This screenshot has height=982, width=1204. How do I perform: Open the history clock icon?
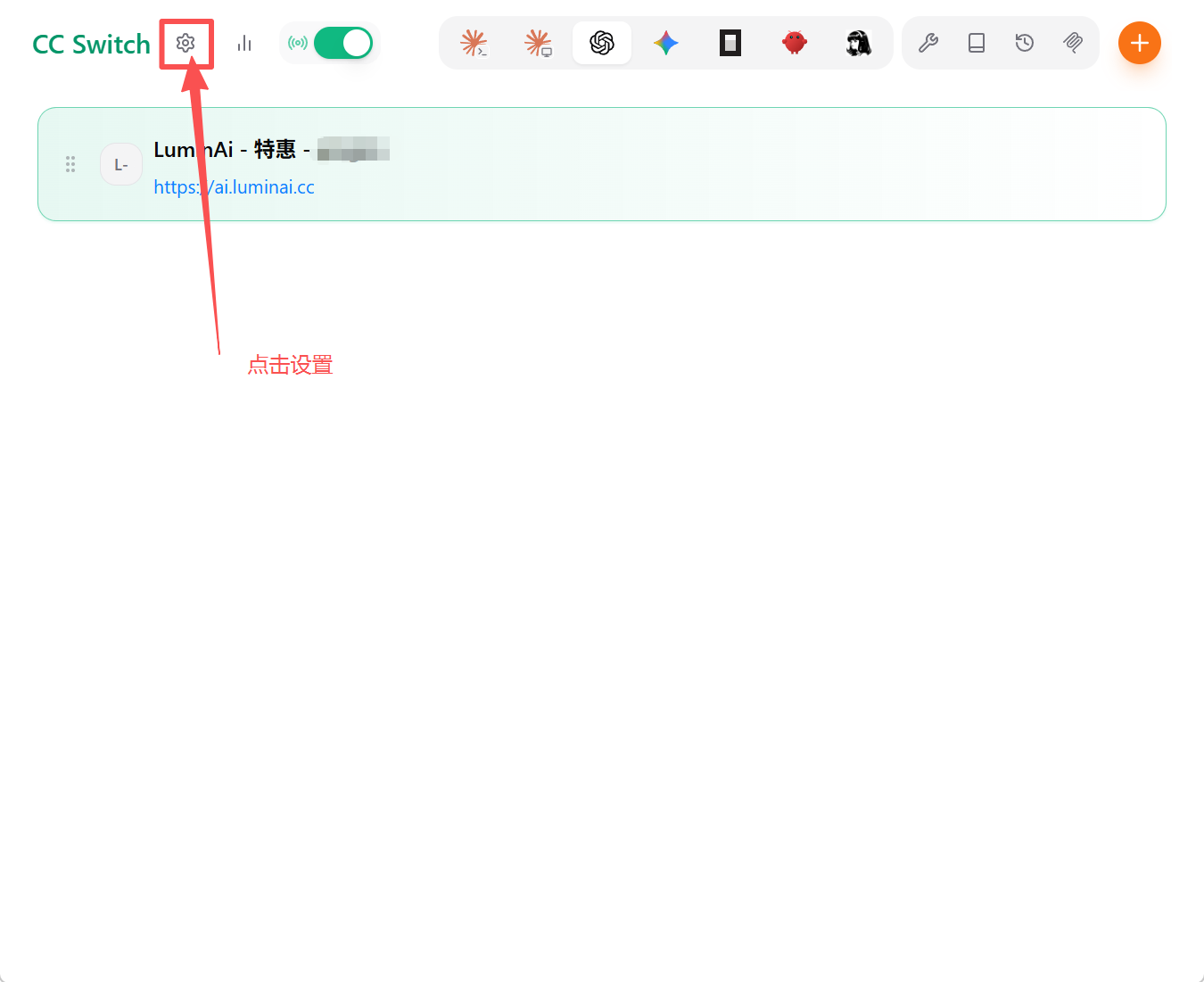click(1025, 43)
